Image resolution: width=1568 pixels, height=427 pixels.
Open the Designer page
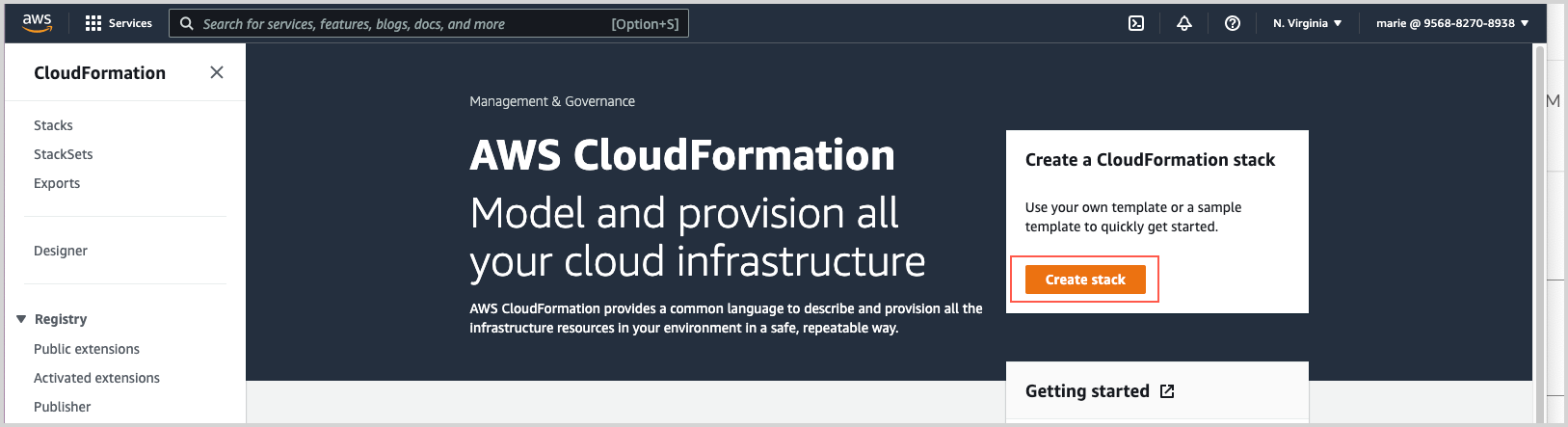coord(61,251)
